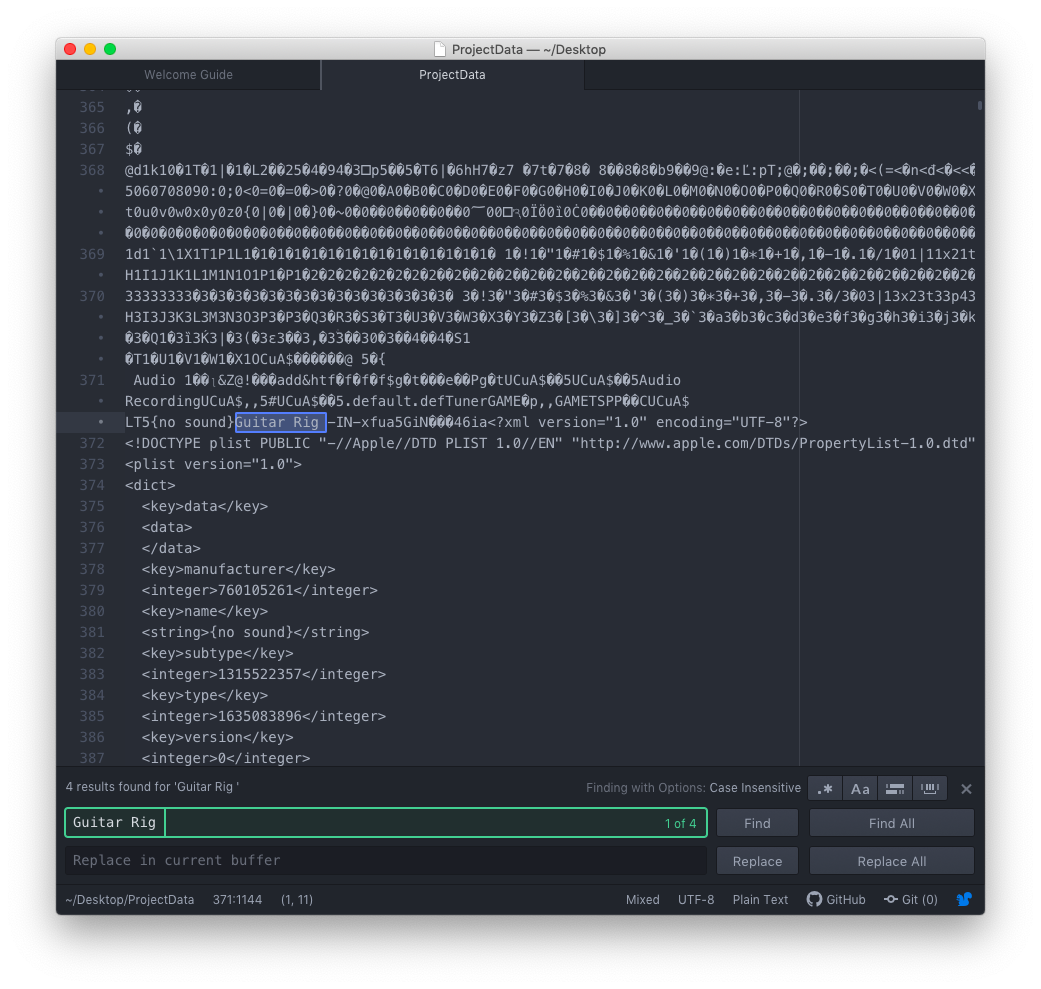Click the ~/Desktop/ProjectData file path
Screen dimensions: 1041x989
(x=129, y=899)
